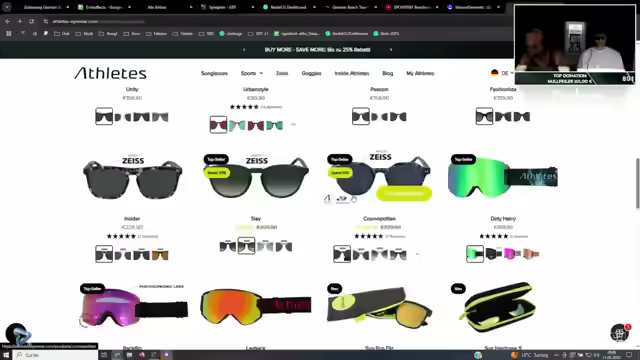
Task: Reload the page with refresh icon
Action: [31, 21]
